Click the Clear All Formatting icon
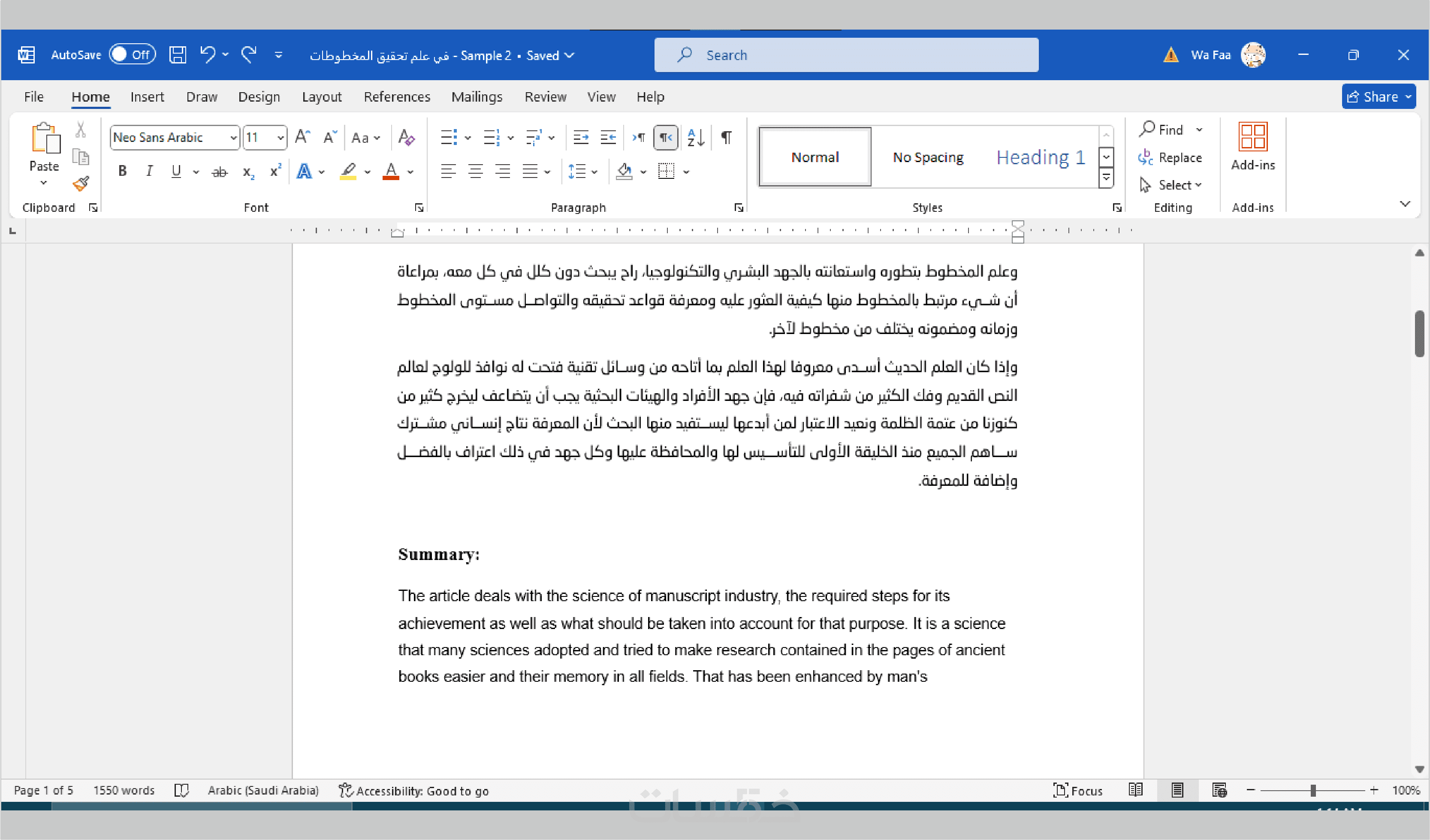Screen dimensions: 1430x840 coord(406,137)
